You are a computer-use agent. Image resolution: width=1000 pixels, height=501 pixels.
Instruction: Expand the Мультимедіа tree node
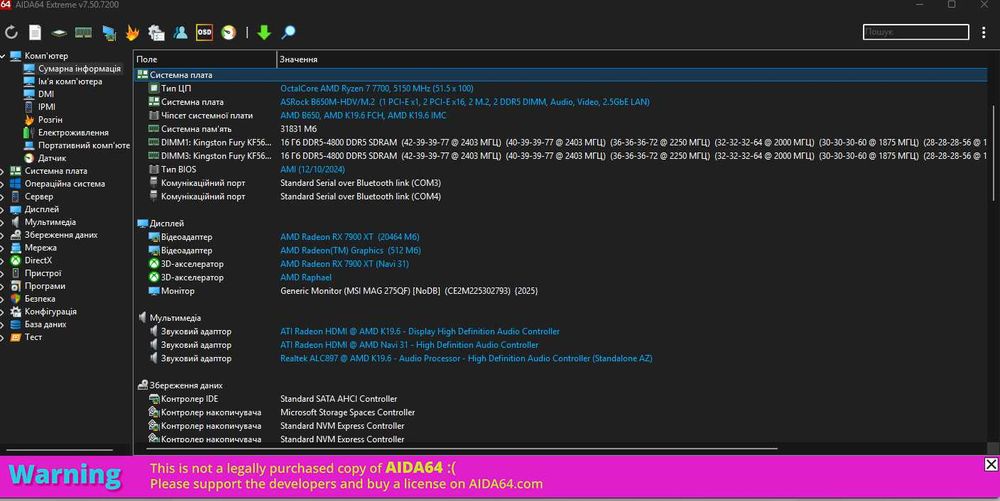[3, 222]
